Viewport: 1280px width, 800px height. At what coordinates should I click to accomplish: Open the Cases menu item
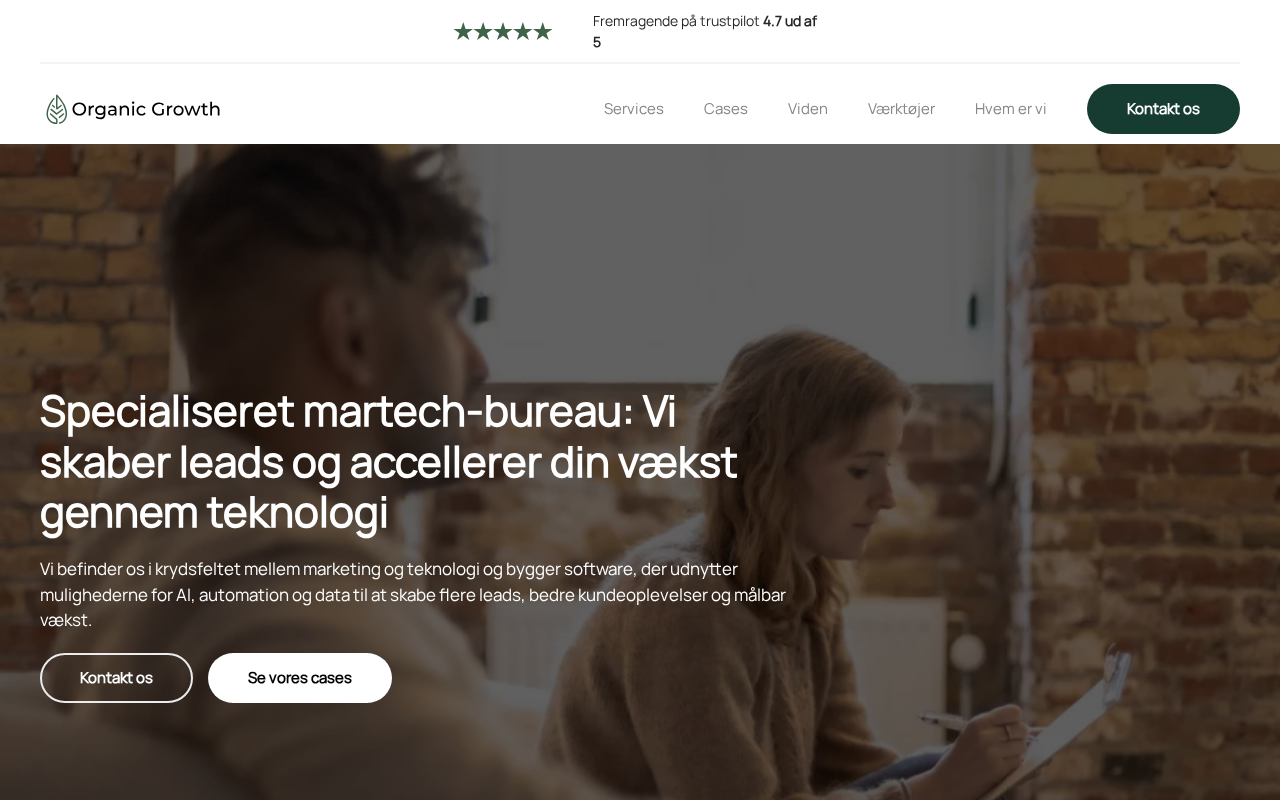point(726,109)
